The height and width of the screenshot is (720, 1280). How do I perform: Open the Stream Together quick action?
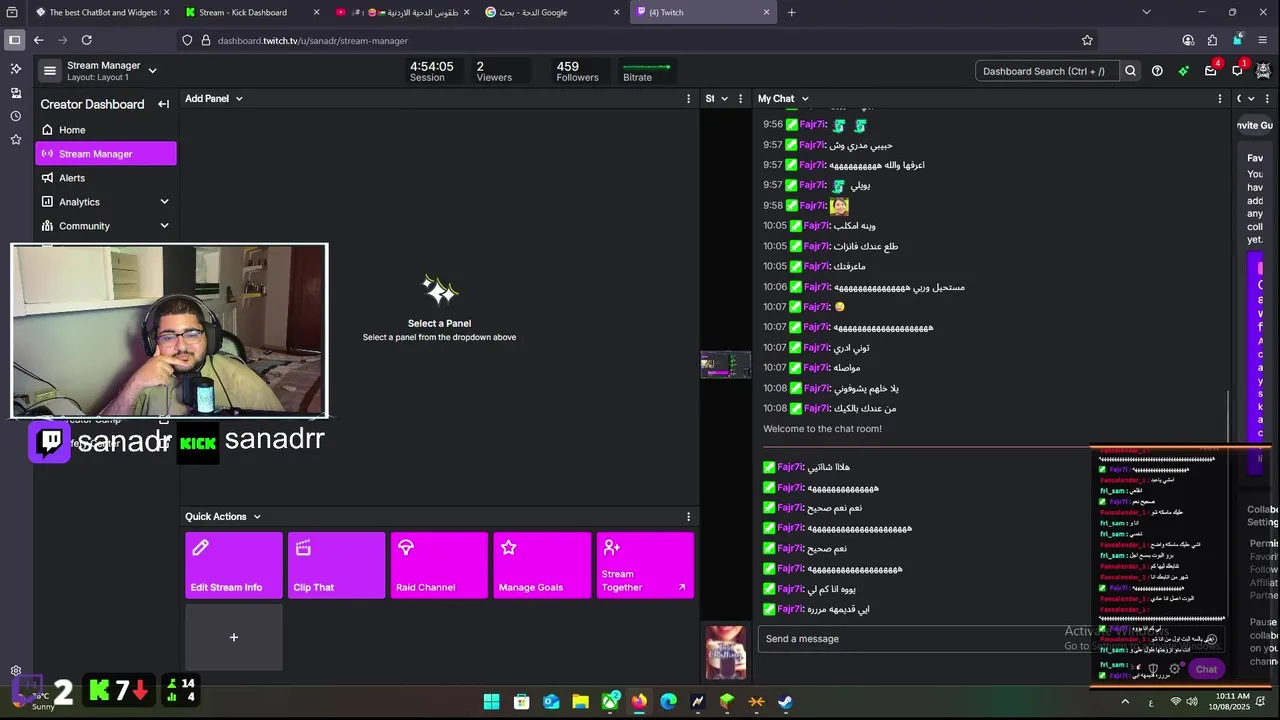pos(645,565)
